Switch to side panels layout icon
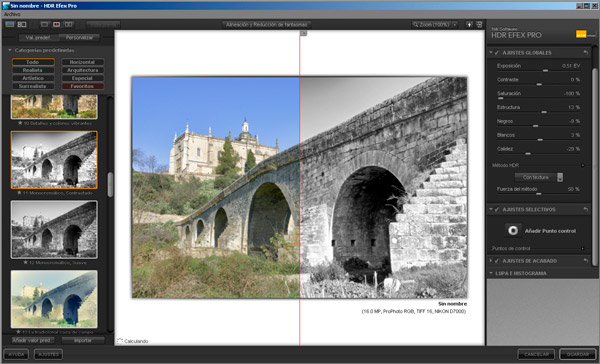600x364 pixels. pos(22,24)
